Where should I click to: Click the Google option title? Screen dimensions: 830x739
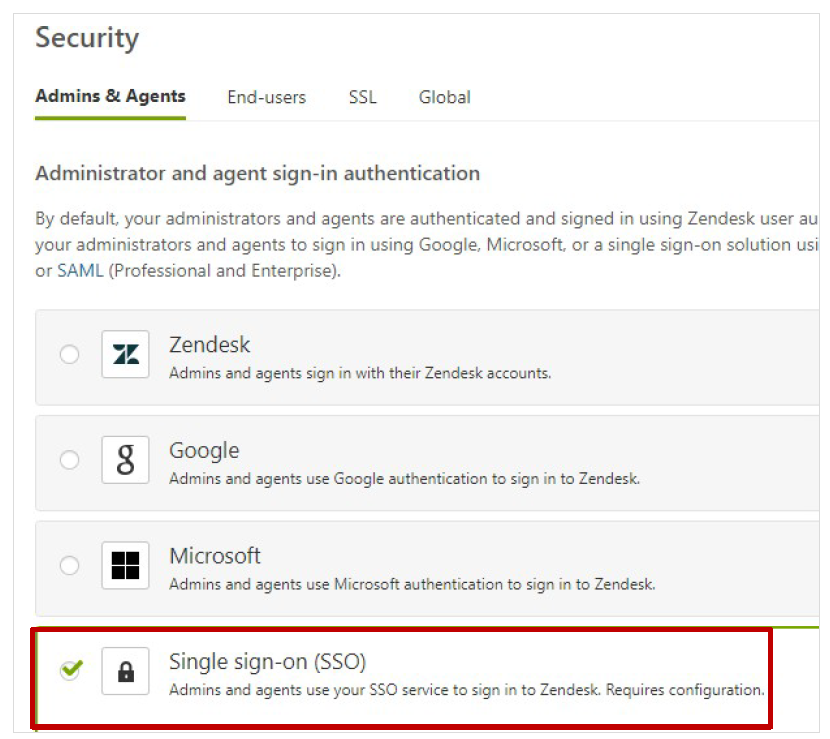pos(204,451)
